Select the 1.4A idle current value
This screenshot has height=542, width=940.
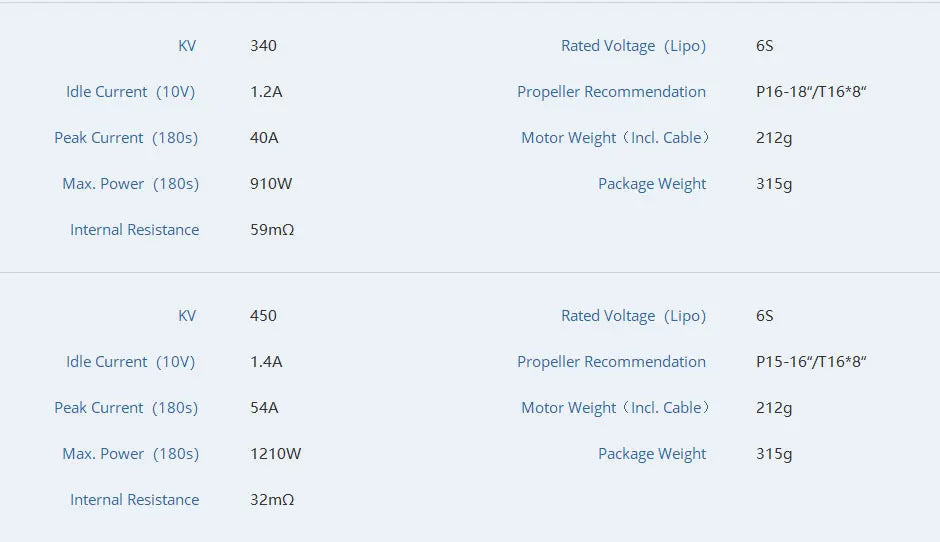click(266, 362)
